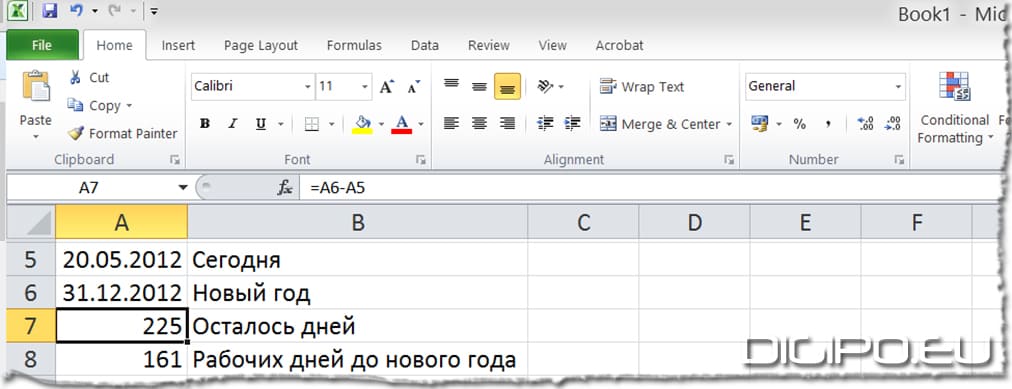Copy the selected cell
Image resolution: width=1012 pixels, height=389 pixels.
94,105
